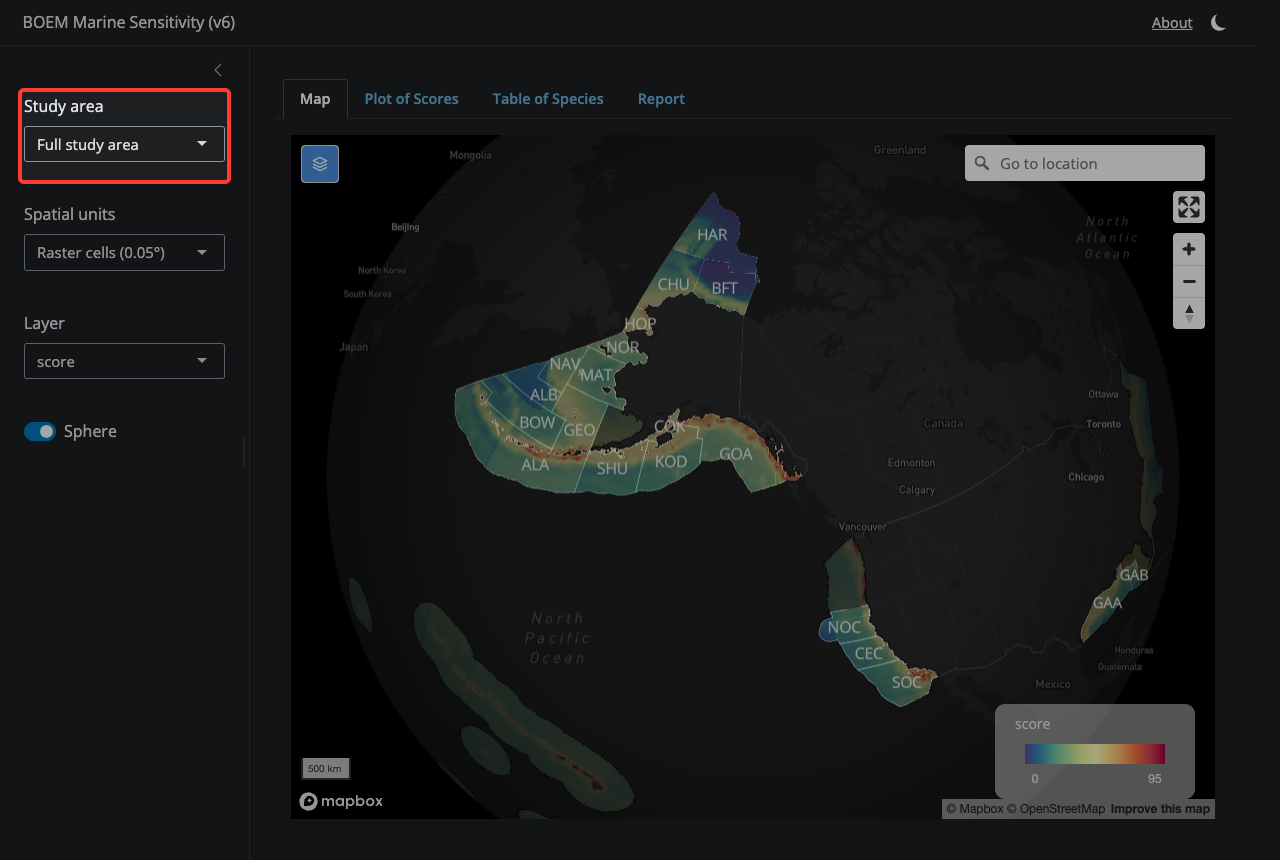Click the Improve this map link

[x=1160, y=809]
